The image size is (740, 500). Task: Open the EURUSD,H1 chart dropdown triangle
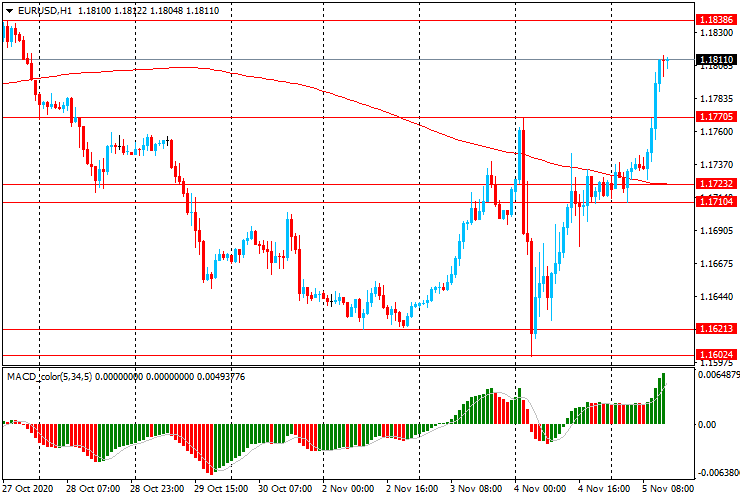(9, 11)
